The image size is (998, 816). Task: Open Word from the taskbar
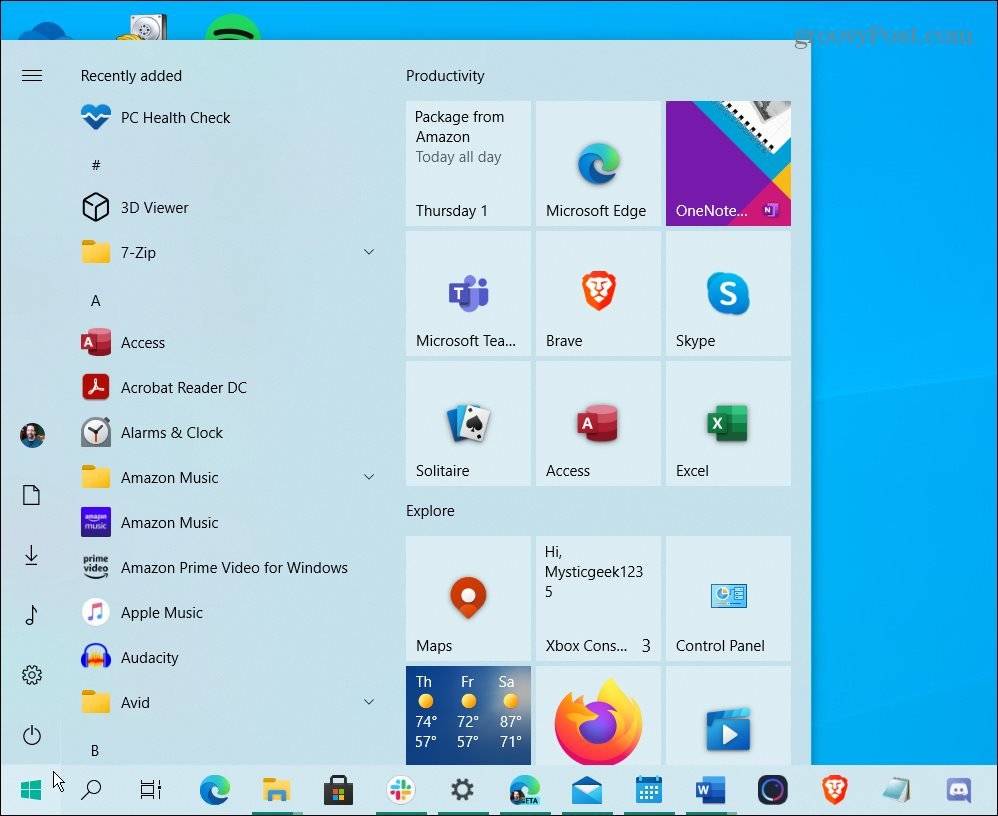click(x=710, y=790)
